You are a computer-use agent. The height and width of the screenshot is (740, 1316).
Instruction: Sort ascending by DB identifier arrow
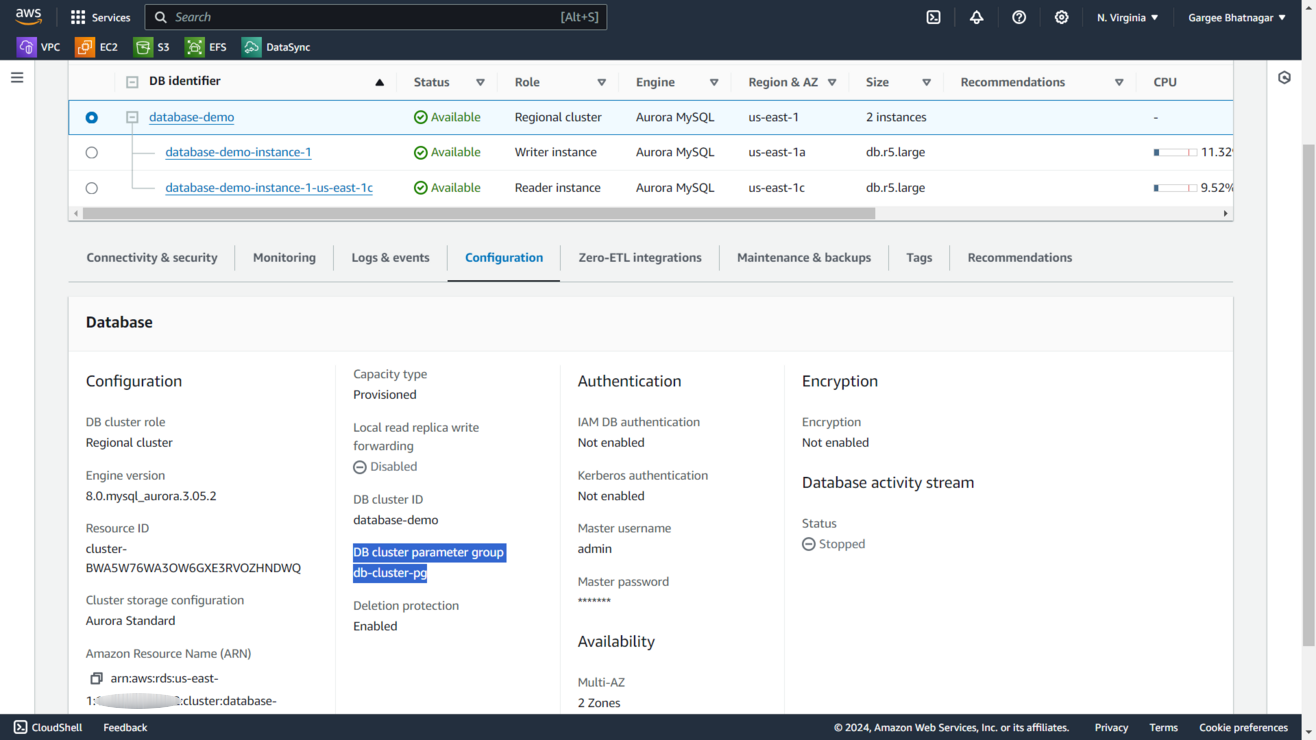coord(380,82)
